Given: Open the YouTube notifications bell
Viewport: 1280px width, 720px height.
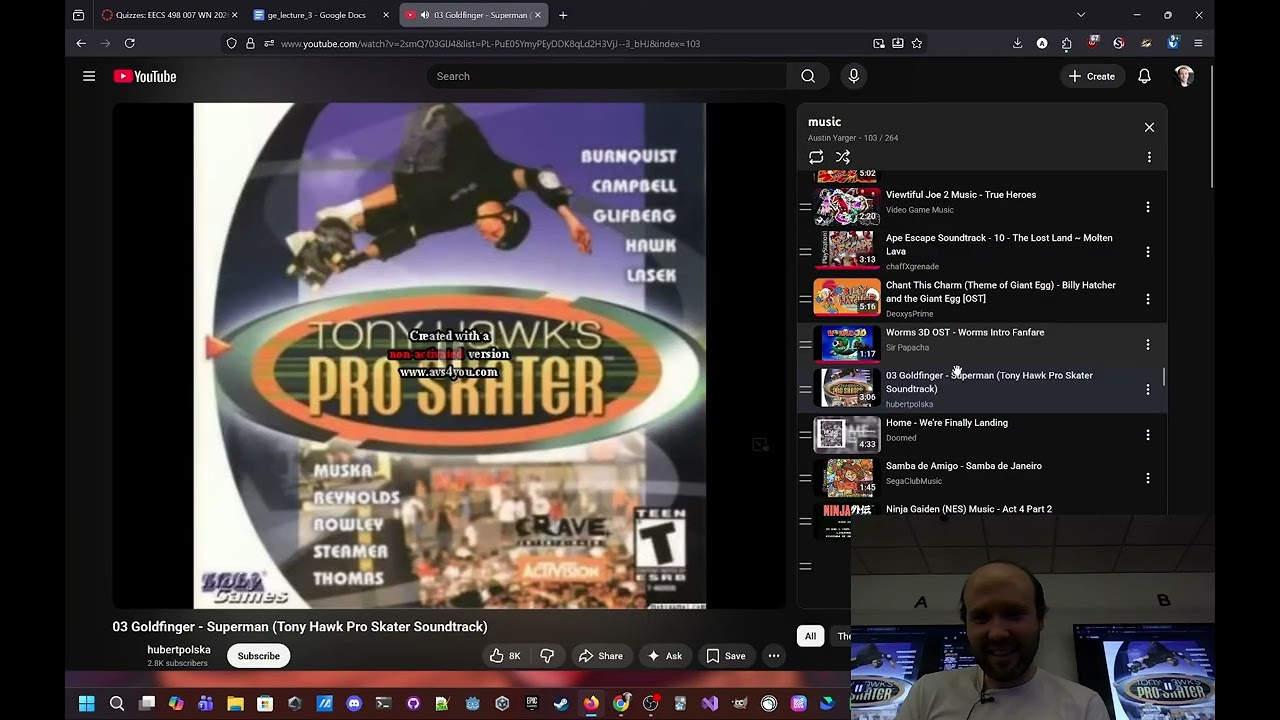Looking at the screenshot, I should [x=1144, y=76].
